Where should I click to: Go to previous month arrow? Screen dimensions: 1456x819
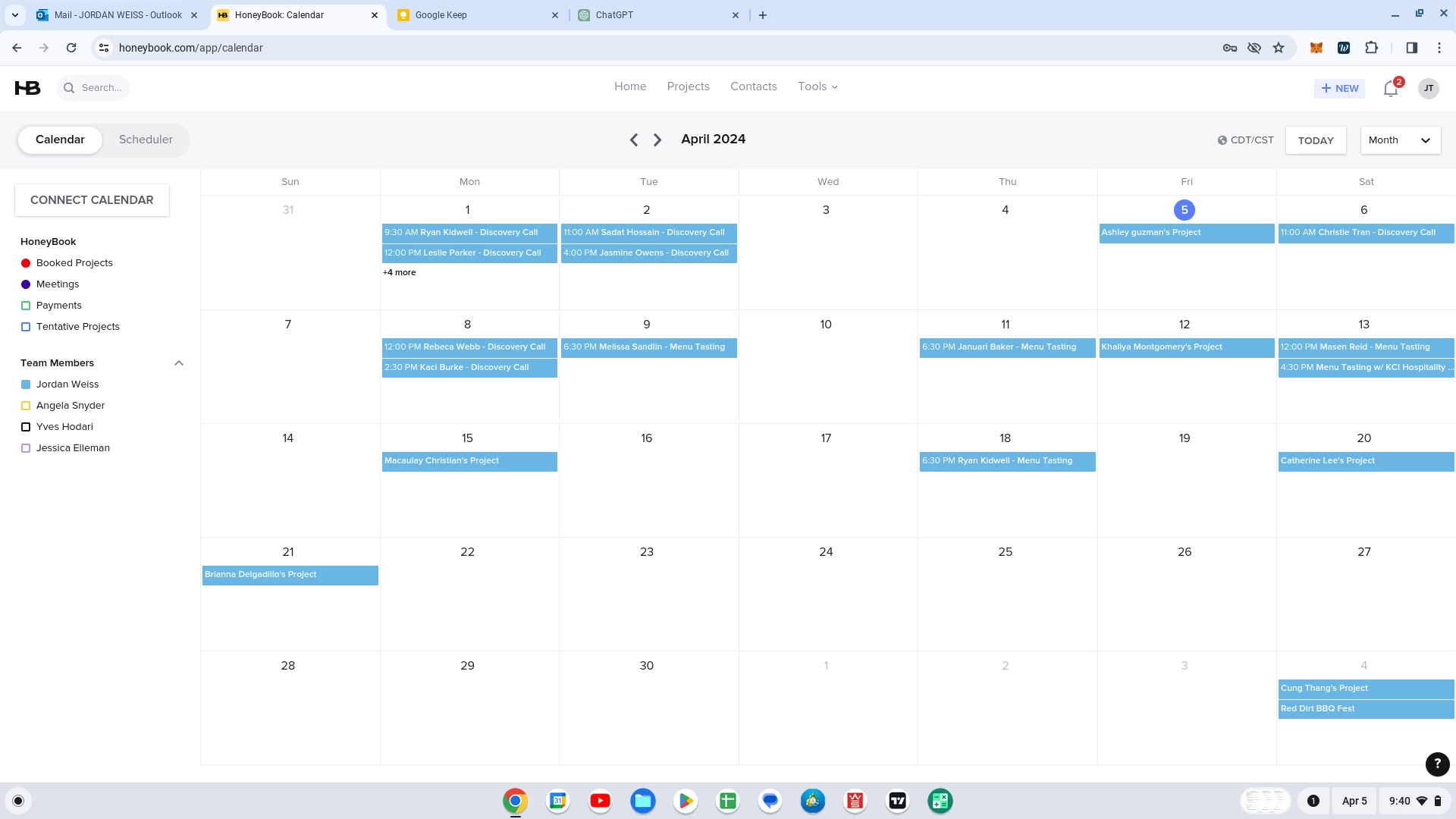[634, 140]
